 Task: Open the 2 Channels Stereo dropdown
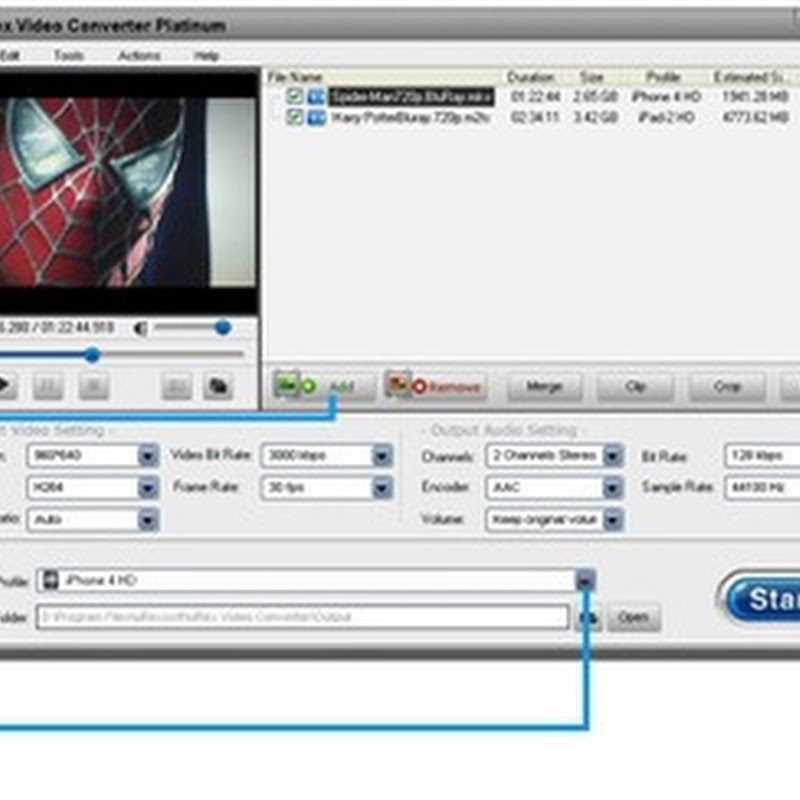point(613,456)
